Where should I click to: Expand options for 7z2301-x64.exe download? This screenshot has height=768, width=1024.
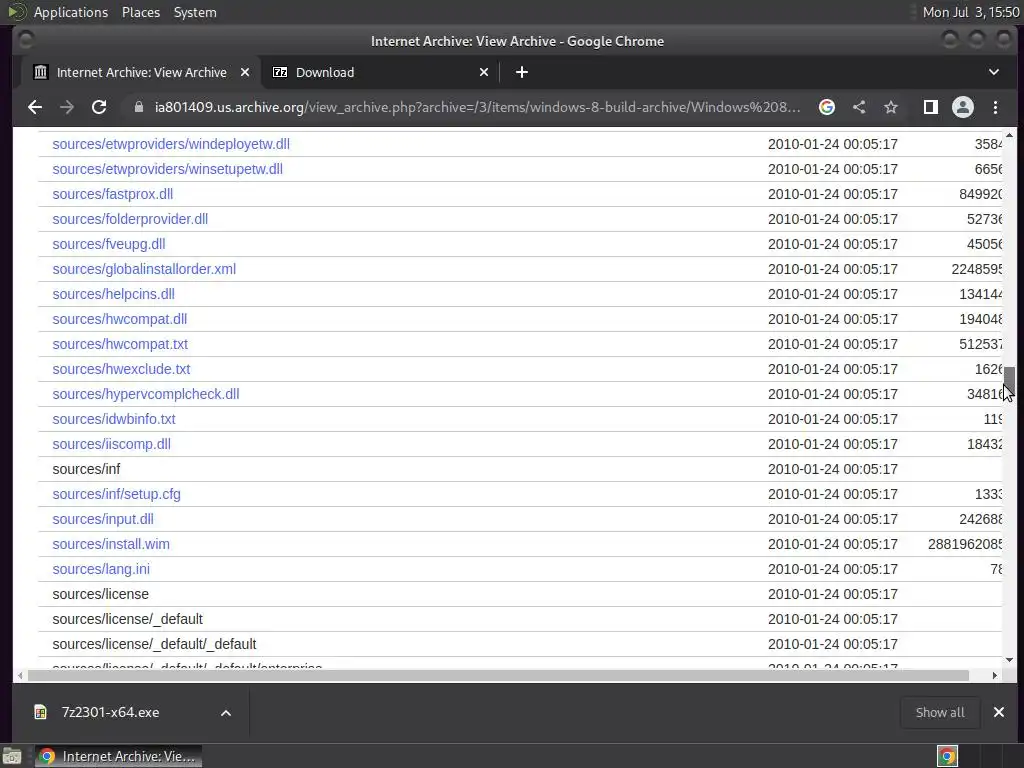[226, 712]
